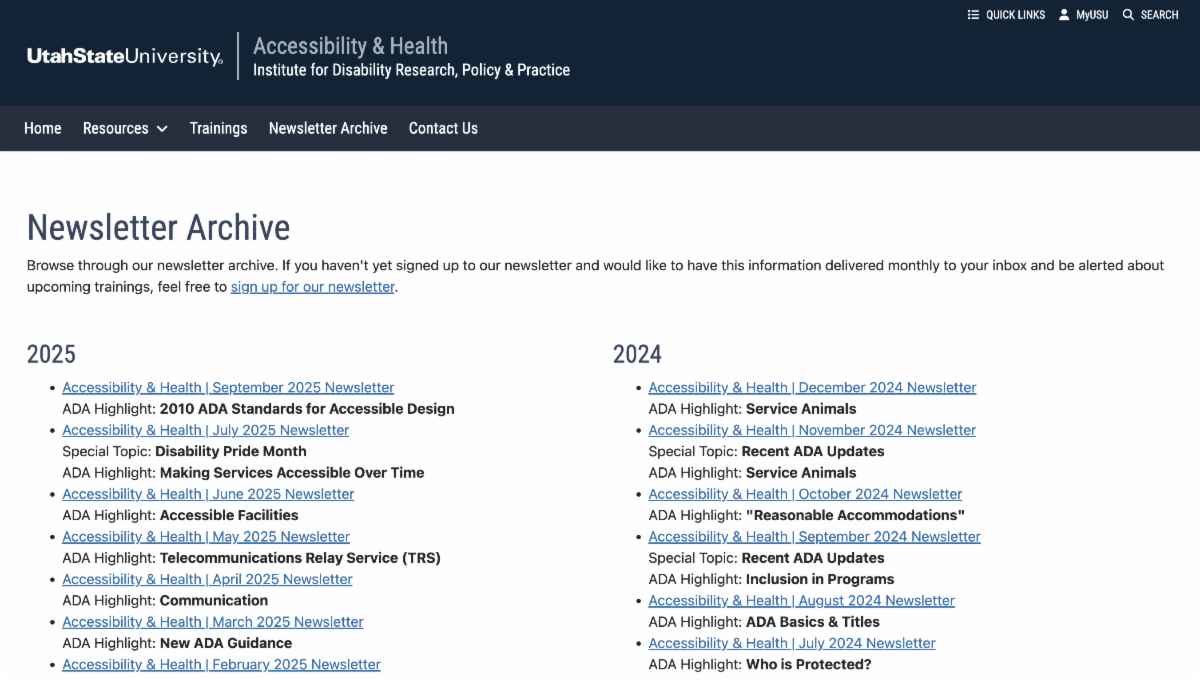1200x680 pixels.
Task: Open the February 2025 Newsletter link
Action: (221, 665)
